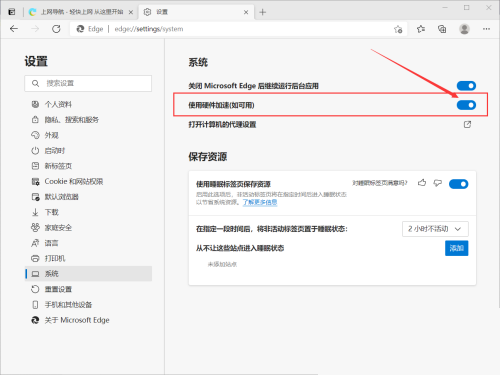The image size is (500, 375).
Task: Expand the 2 小时不活动 dropdown
Action: (x=435, y=229)
